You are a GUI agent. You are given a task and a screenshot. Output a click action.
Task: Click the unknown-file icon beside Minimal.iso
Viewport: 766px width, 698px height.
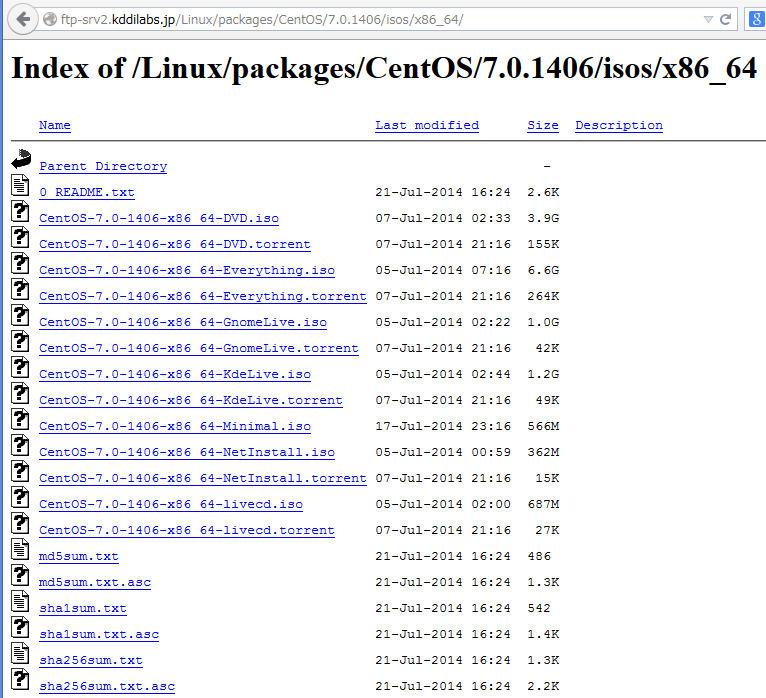tap(20, 420)
